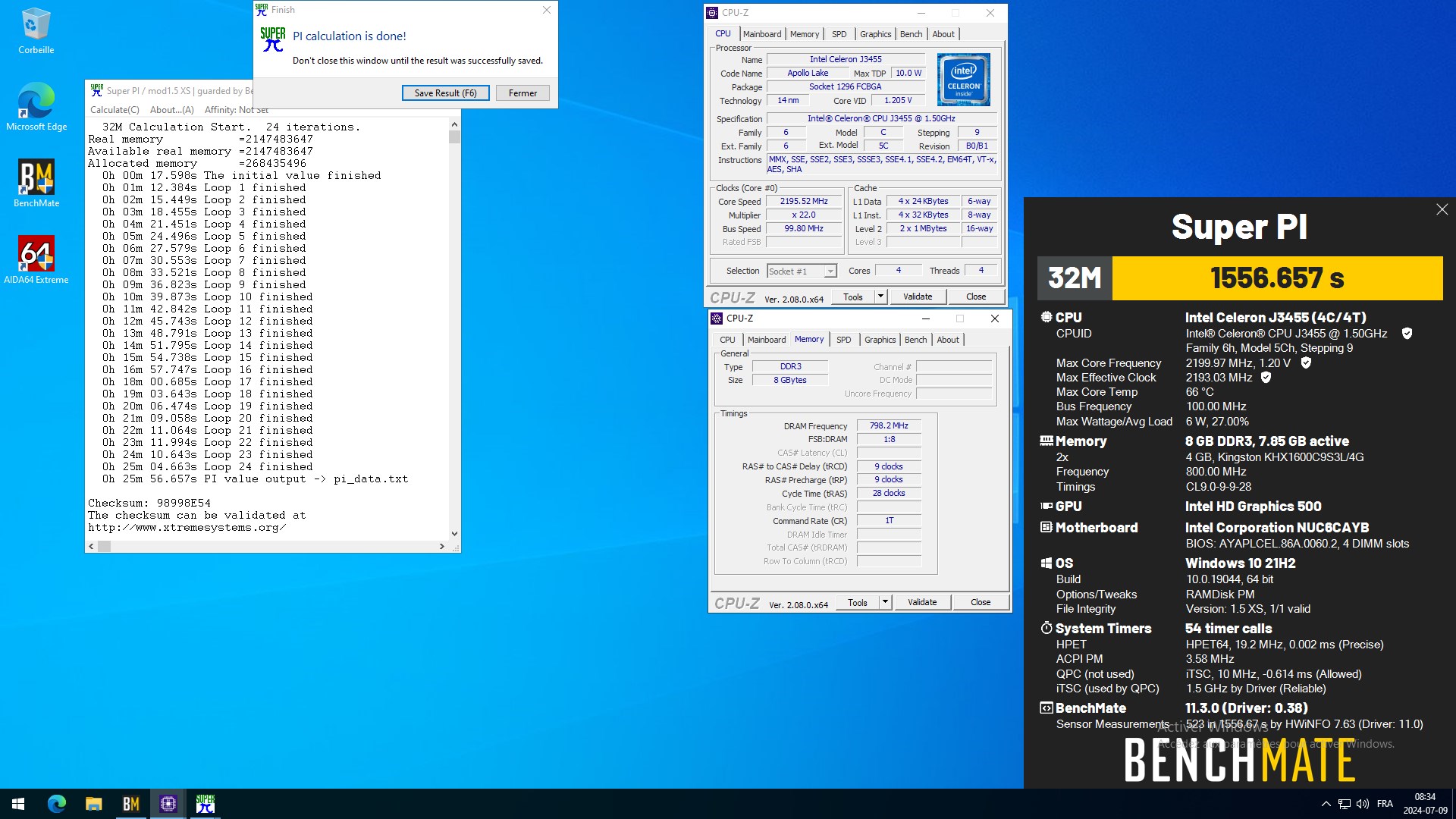Viewport: 1456px width, 819px height.
Task: Select Mainboard tab in bottom CPU-Z
Action: point(767,340)
